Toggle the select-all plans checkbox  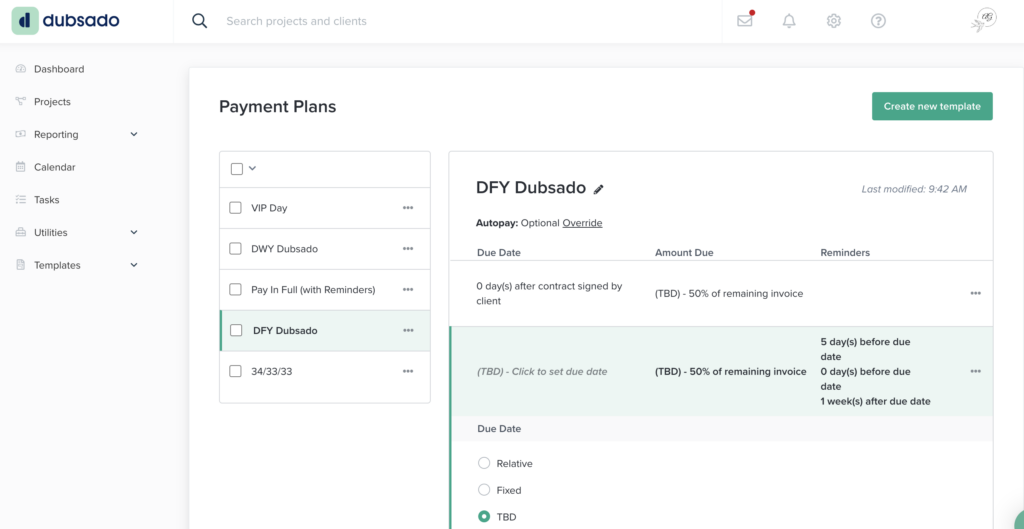pos(236,168)
